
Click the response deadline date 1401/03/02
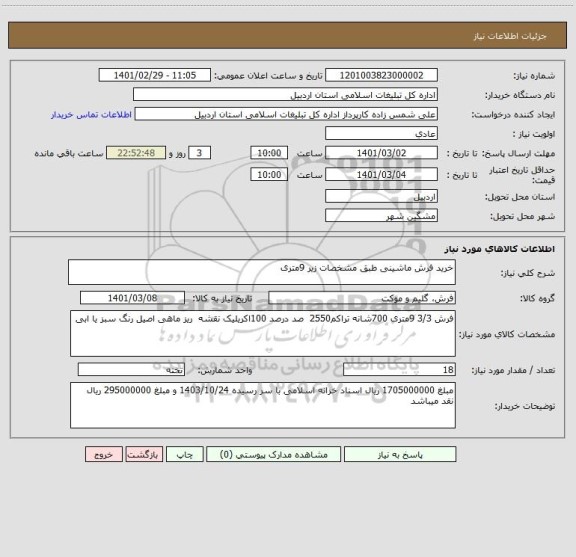pos(381,153)
